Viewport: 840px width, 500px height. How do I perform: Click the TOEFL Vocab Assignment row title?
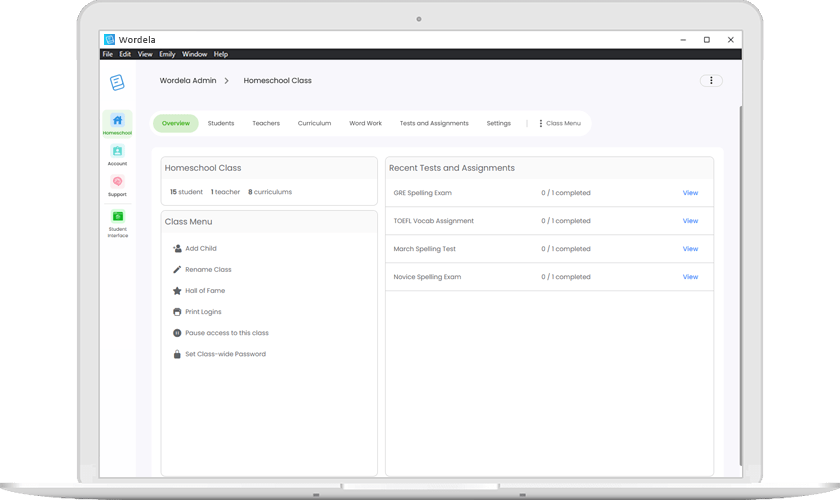click(x=433, y=221)
